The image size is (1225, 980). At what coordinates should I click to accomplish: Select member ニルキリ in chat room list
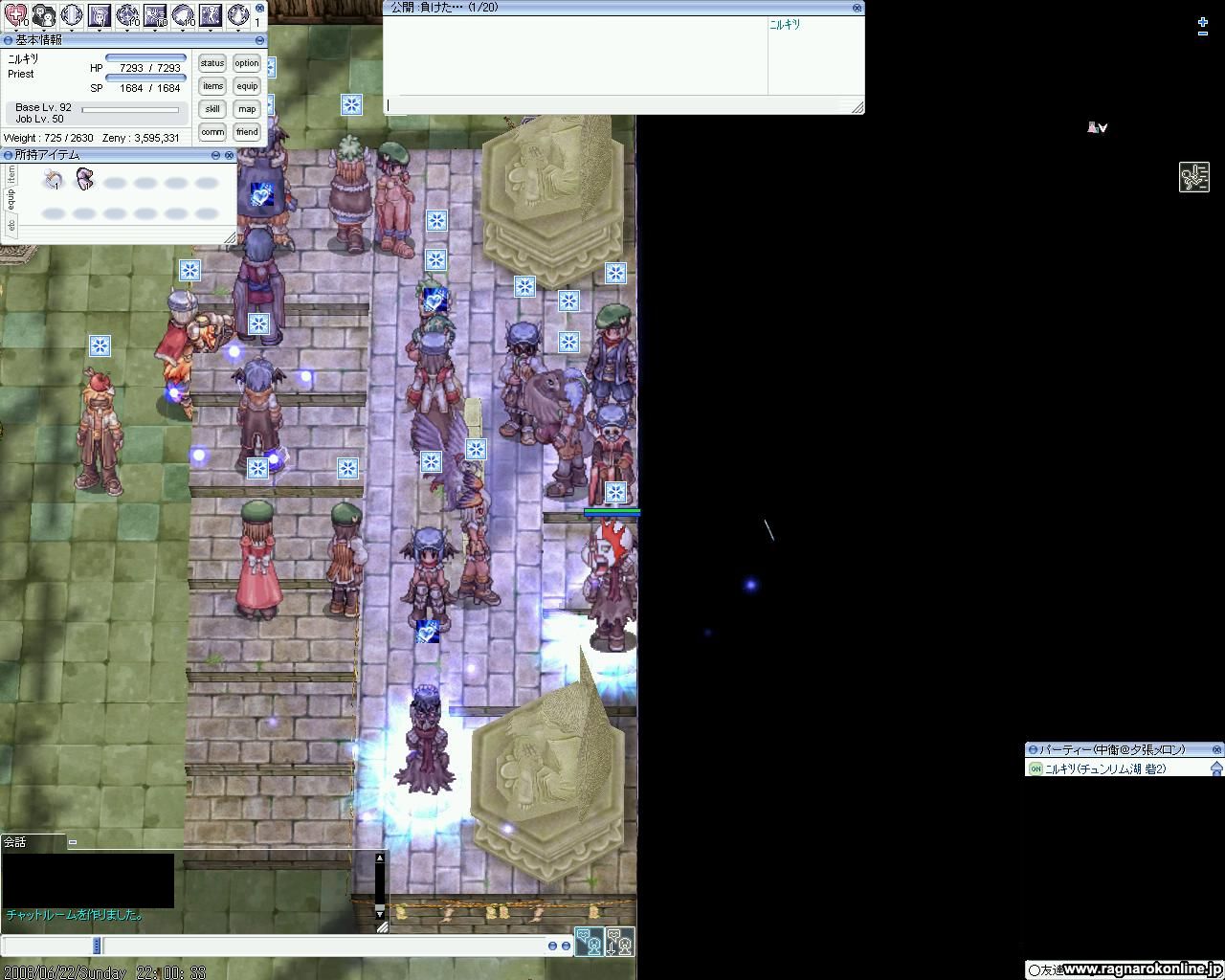(x=785, y=25)
